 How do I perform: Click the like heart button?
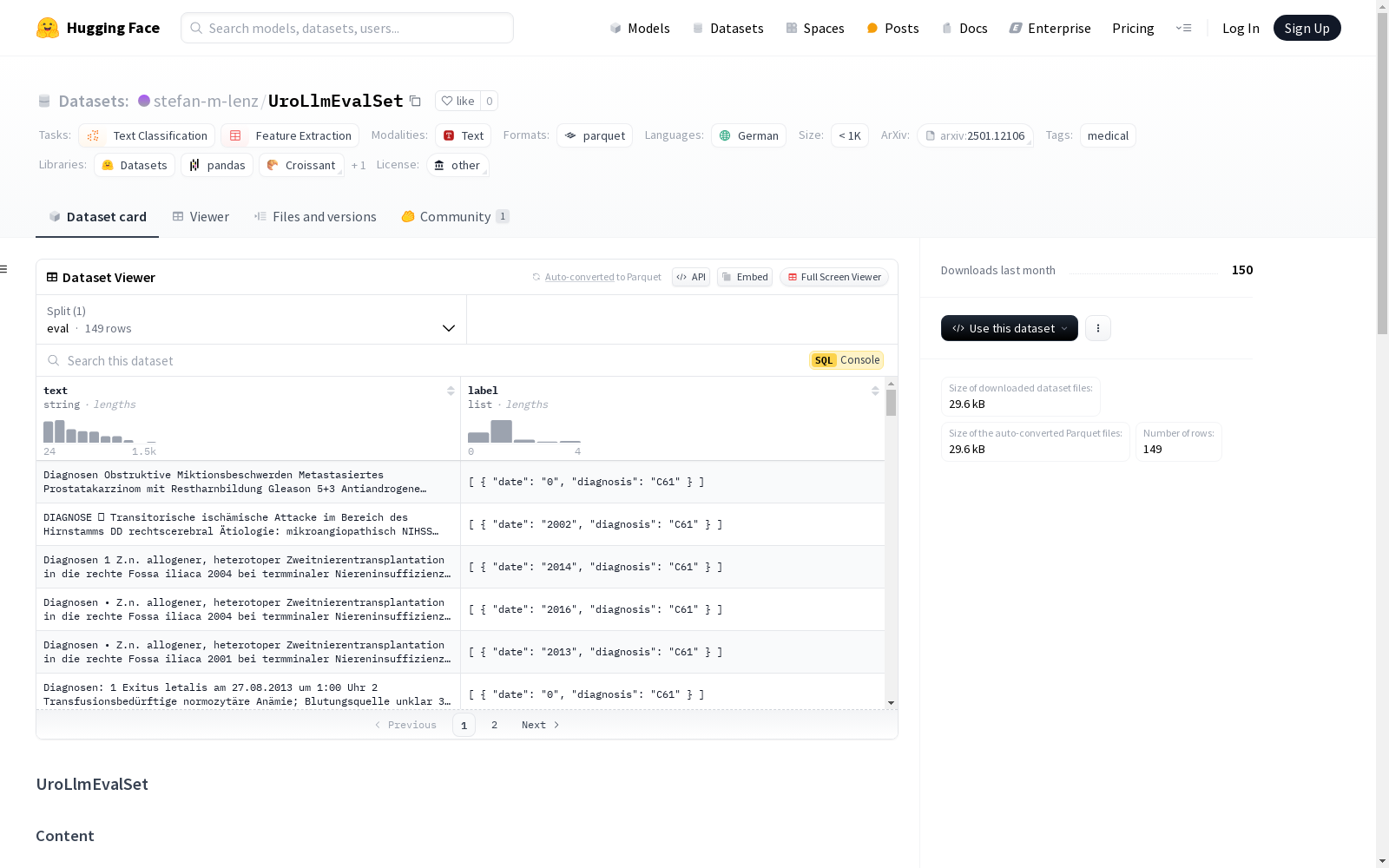coord(458,101)
